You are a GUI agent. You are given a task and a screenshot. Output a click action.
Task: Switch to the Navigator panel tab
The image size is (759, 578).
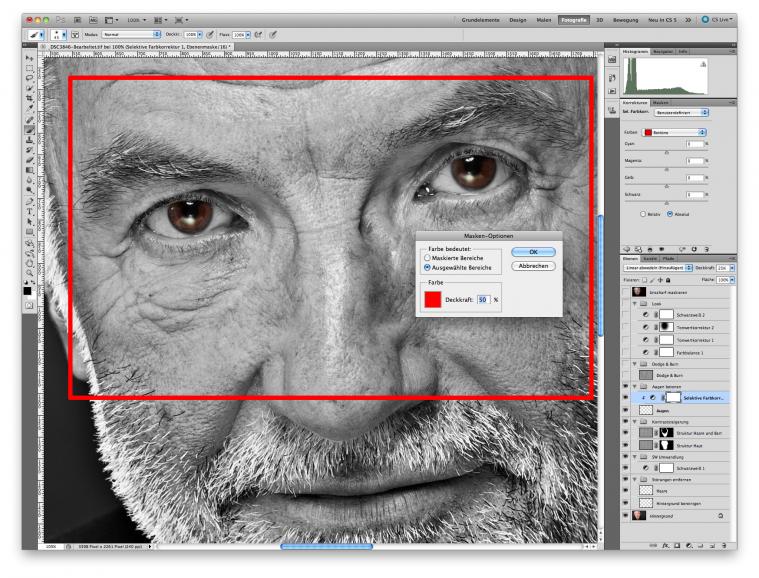coord(663,51)
